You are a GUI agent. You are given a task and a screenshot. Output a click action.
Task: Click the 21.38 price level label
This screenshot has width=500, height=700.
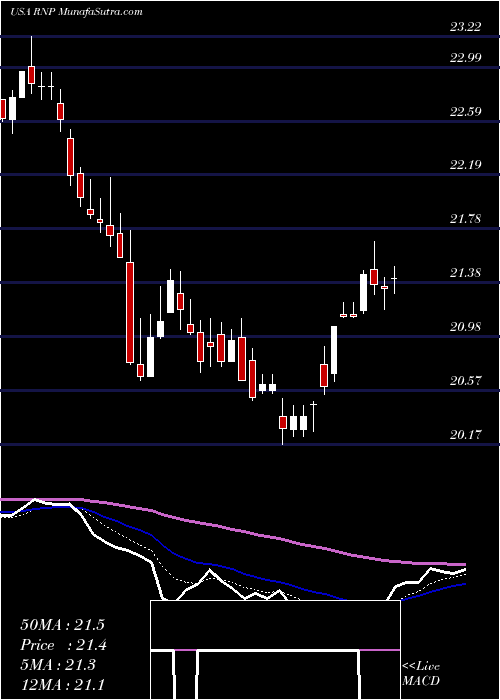tap(465, 272)
